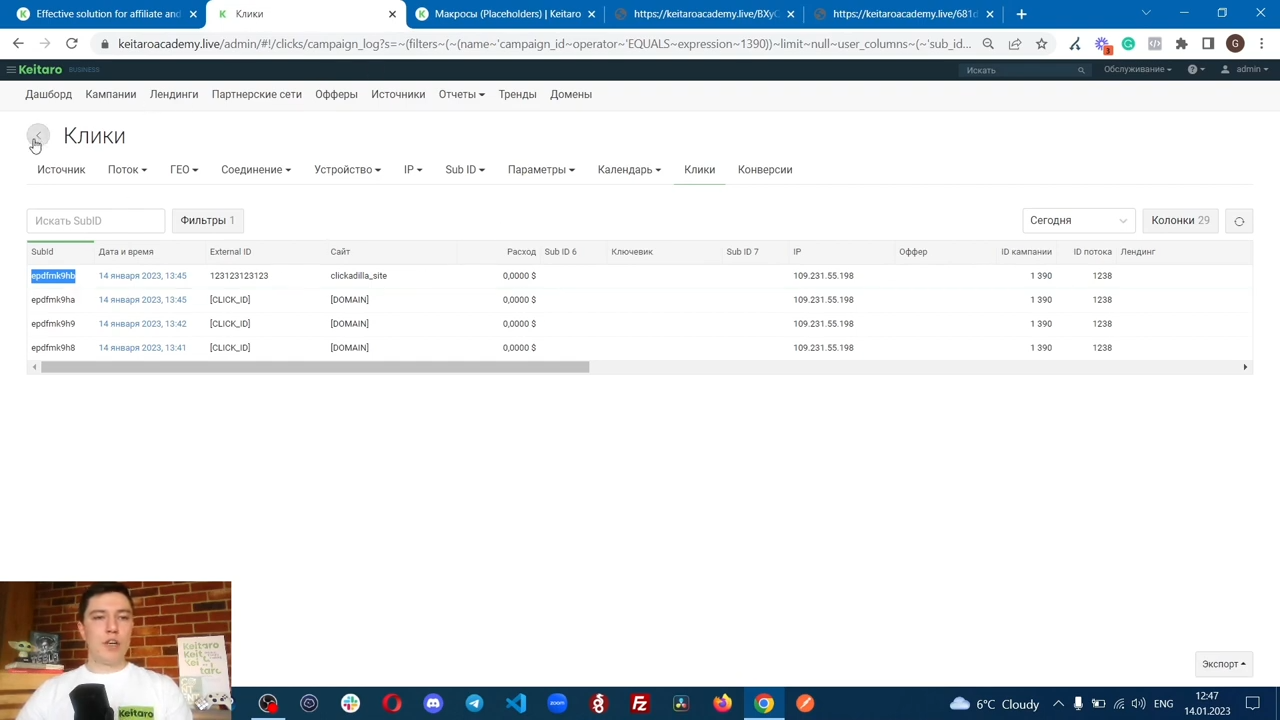Open the Keitaro hamburger menu icon
The image size is (1280, 720).
[10, 70]
